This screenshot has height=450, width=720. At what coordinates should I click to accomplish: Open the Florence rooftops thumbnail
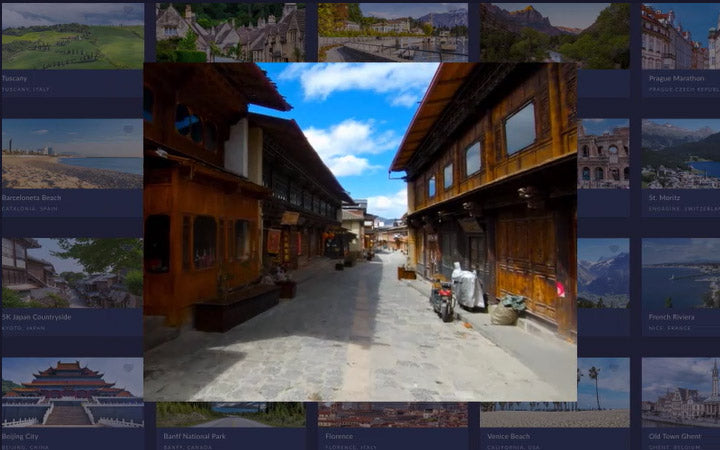tap(393, 415)
